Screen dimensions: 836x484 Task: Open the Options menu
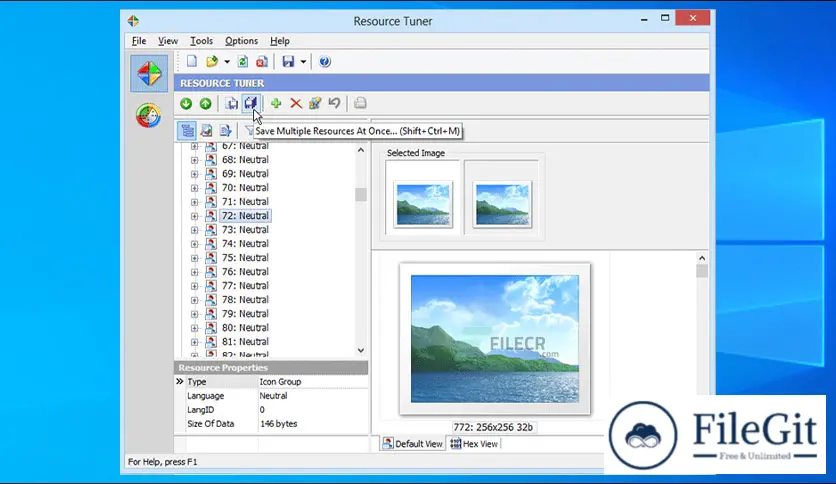point(241,41)
